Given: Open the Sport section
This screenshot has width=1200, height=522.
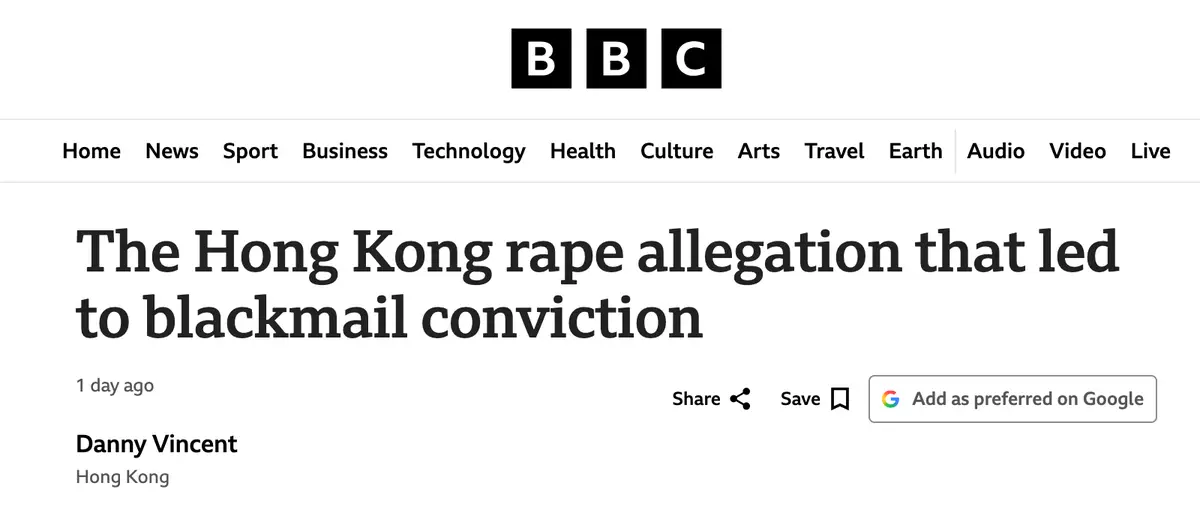Looking at the screenshot, I should click(x=250, y=151).
